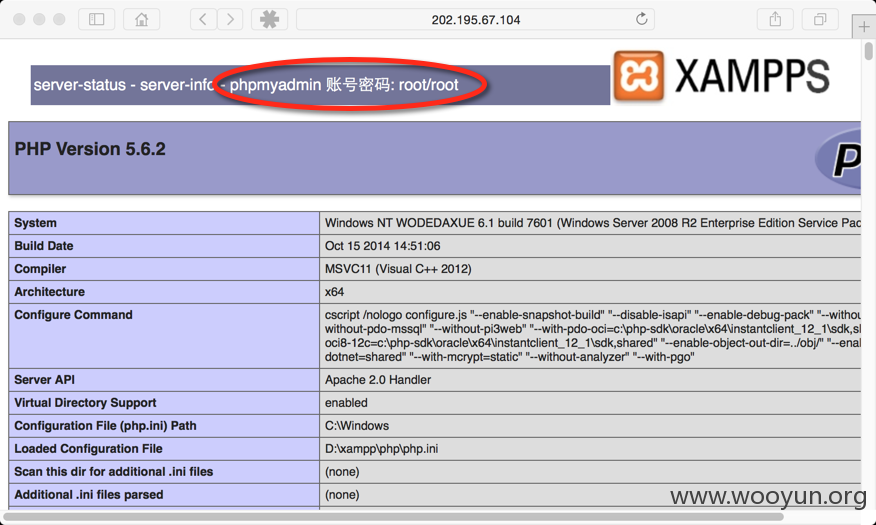
Task: Click the "Configure Command" row label
Action: (73, 314)
